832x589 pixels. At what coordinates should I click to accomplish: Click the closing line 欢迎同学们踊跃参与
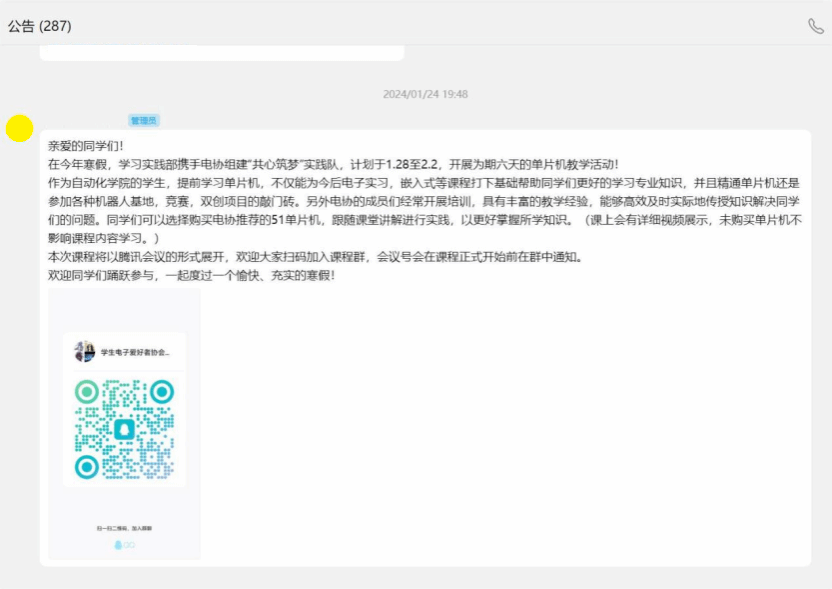[x=190, y=275]
